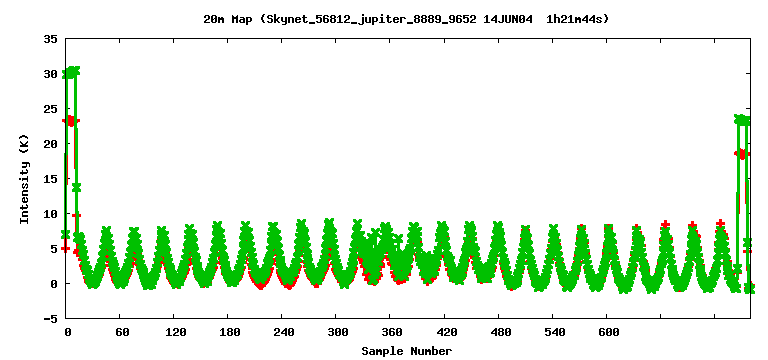The width and height of the screenshot is (768, 360).
Task: Click the y-axis tick label 20
Action: coord(51,144)
